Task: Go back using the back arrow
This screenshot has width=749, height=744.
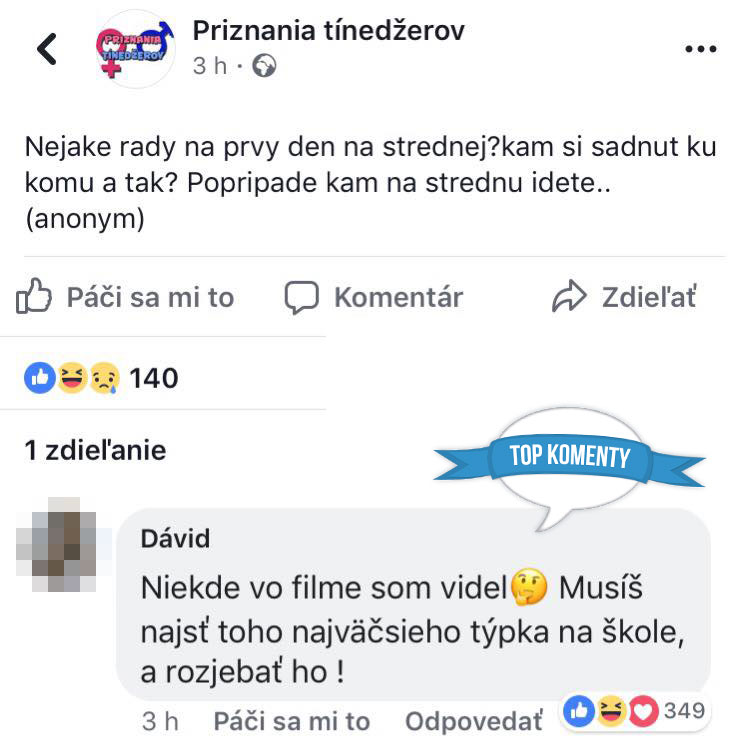Action: (x=47, y=48)
